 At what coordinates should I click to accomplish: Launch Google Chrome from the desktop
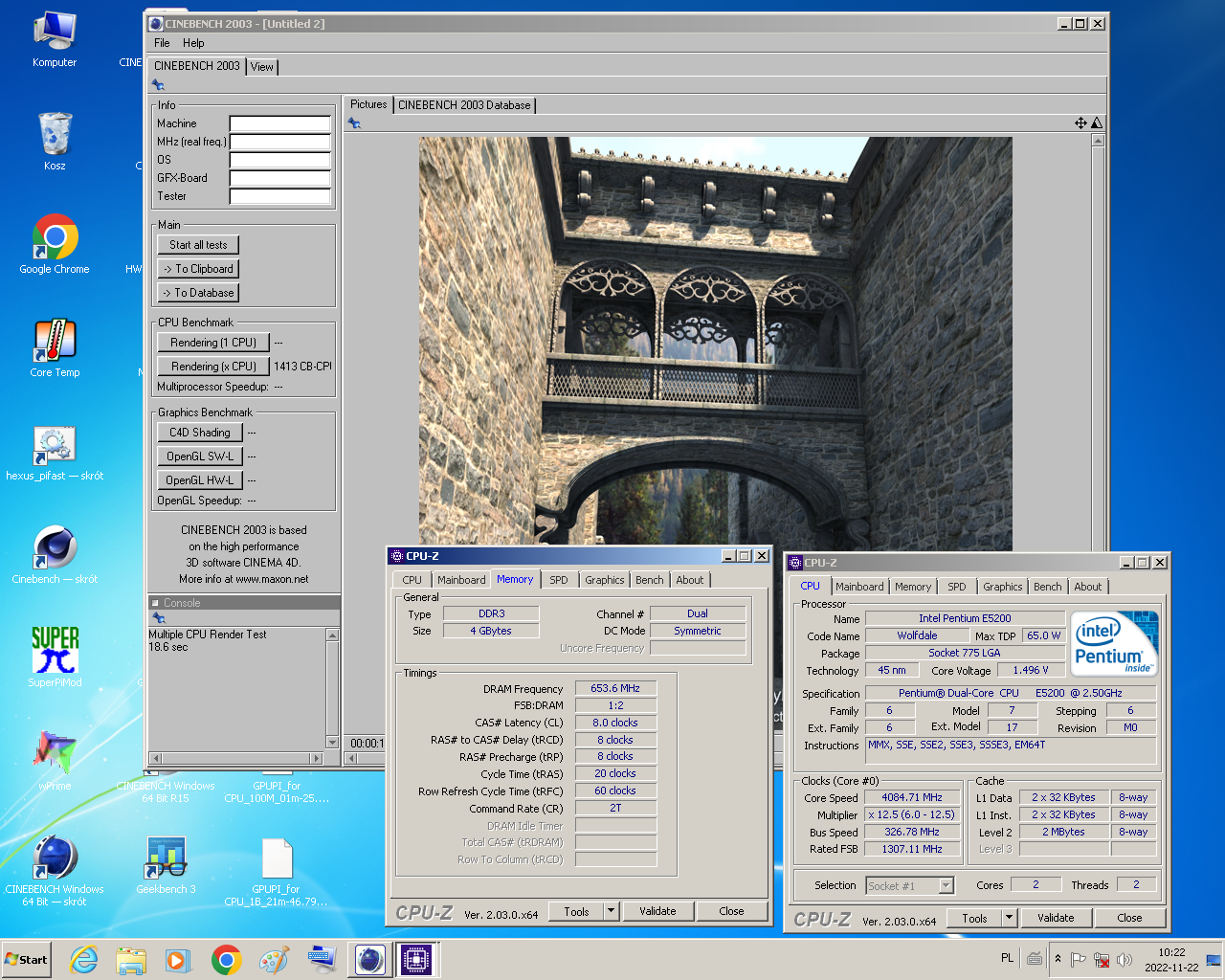(55, 245)
